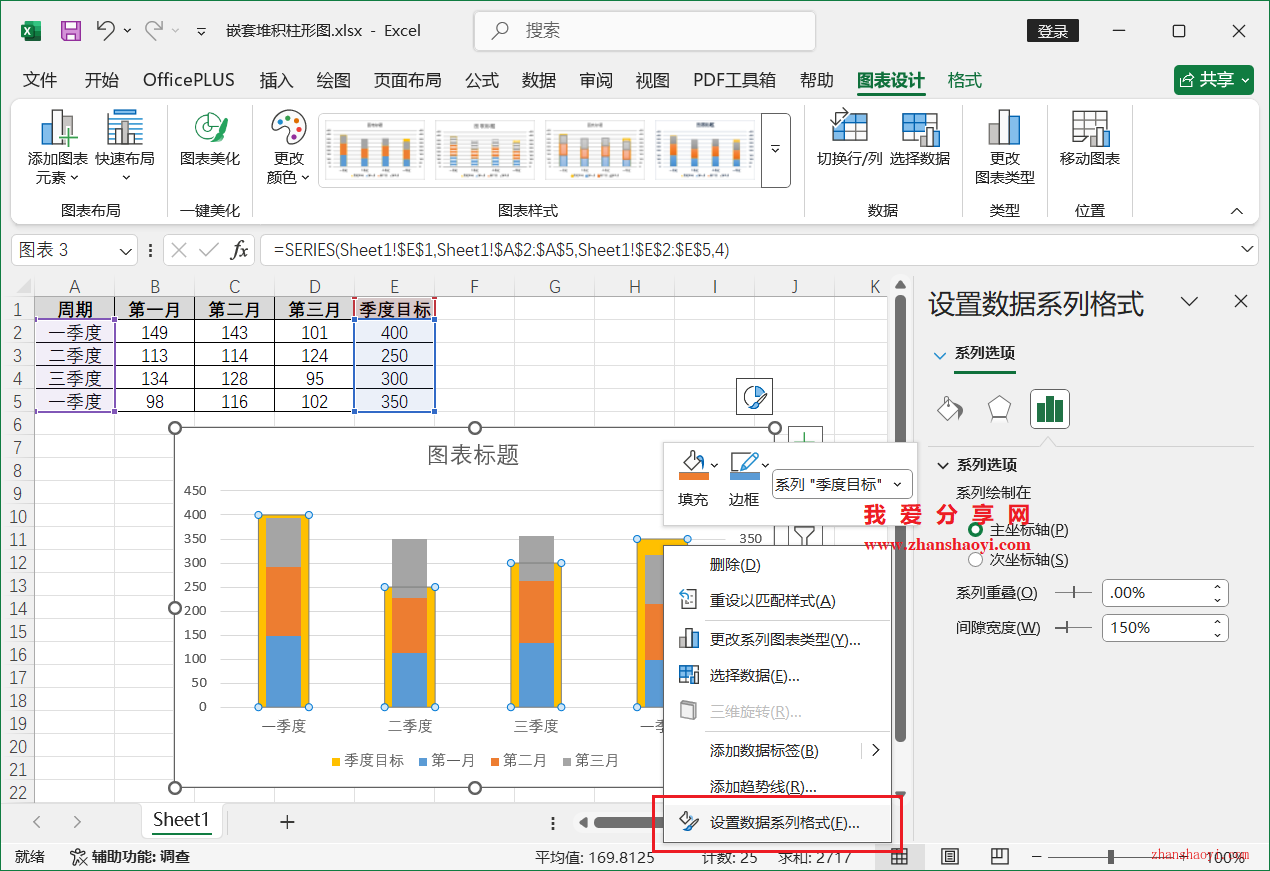Viewport: 1270px width, 871px height.
Task: Open the Name Box dropdown arrow
Action: 124,250
